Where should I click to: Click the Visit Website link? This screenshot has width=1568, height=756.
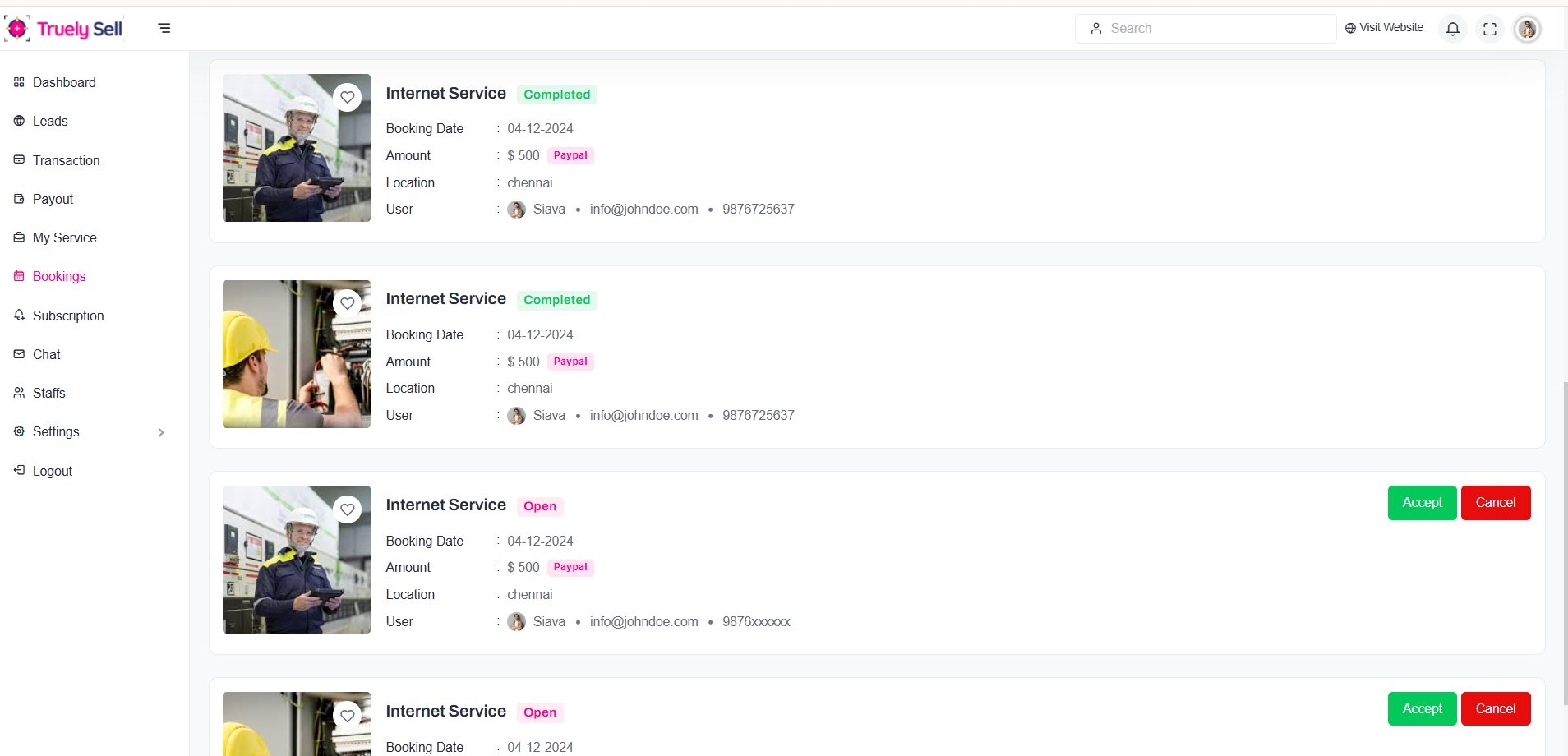coord(1390,28)
